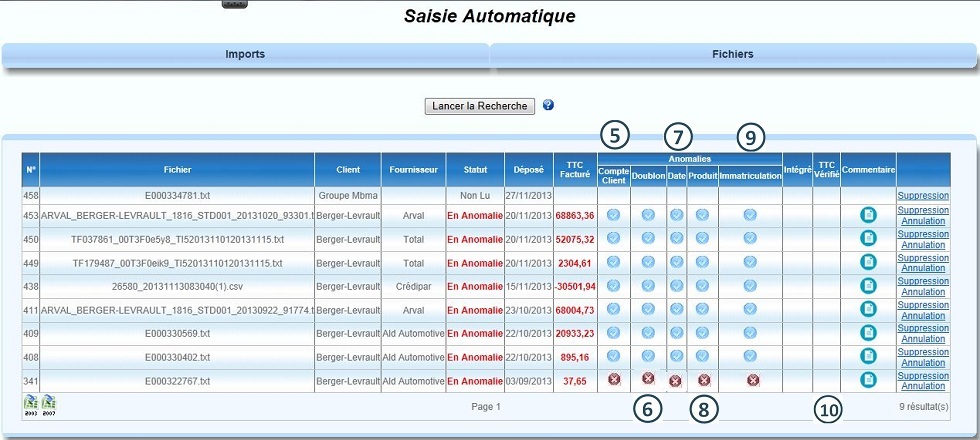This screenshot has width=980, height=440.
Task: Click Annulation link for row 449
Action: pos(922,268)
